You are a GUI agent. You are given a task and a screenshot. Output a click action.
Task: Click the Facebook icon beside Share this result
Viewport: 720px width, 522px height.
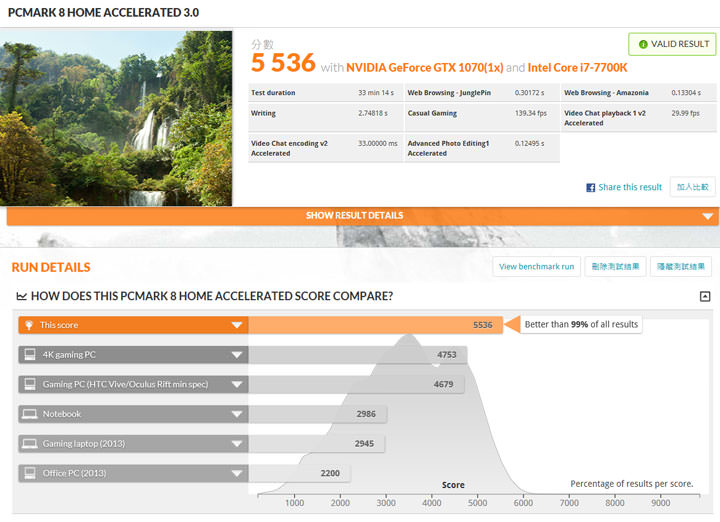590,187
